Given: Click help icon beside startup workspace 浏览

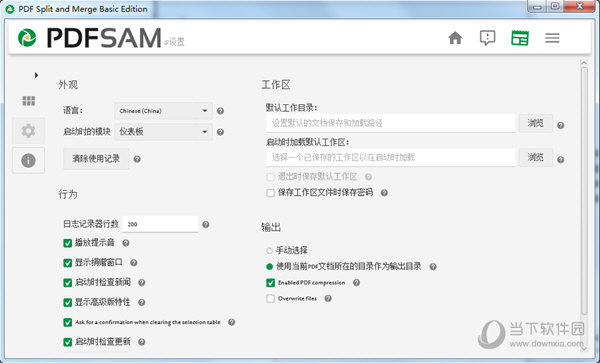Looking at the screenshot, I should point(561,160).
